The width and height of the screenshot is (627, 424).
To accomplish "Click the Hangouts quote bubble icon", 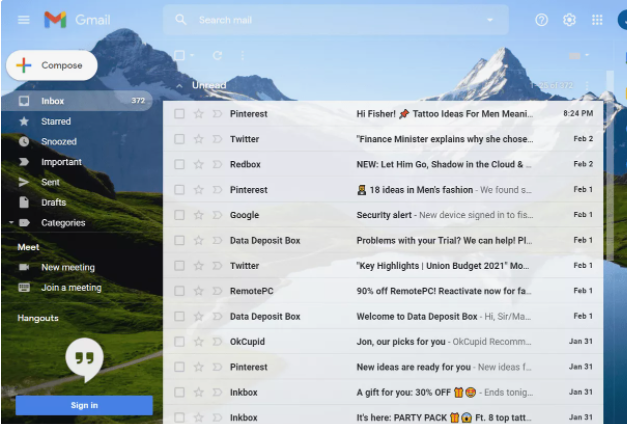I will click(x=84, y=358).
